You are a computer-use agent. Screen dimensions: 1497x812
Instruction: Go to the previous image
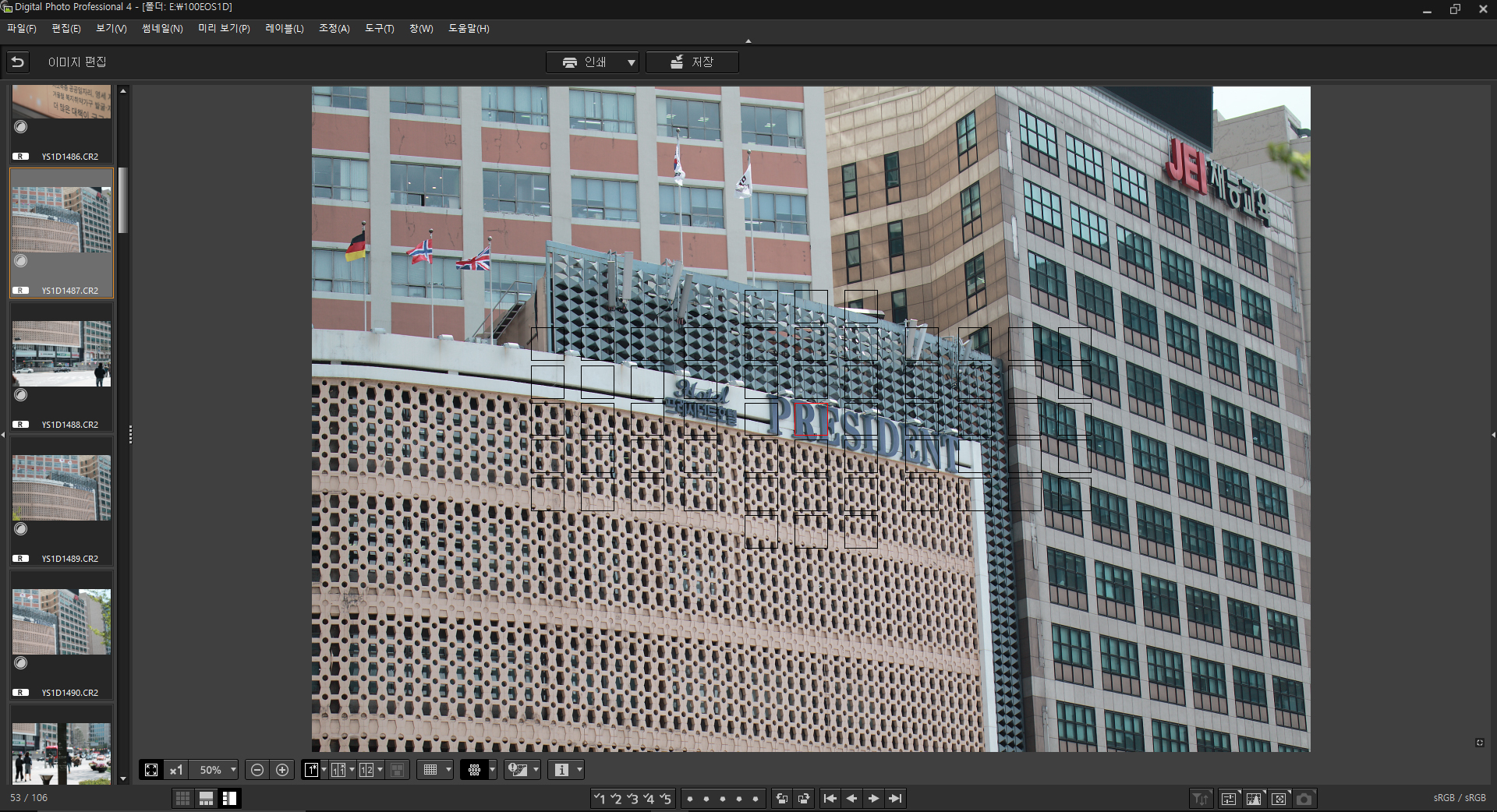[x=852, y=798]
